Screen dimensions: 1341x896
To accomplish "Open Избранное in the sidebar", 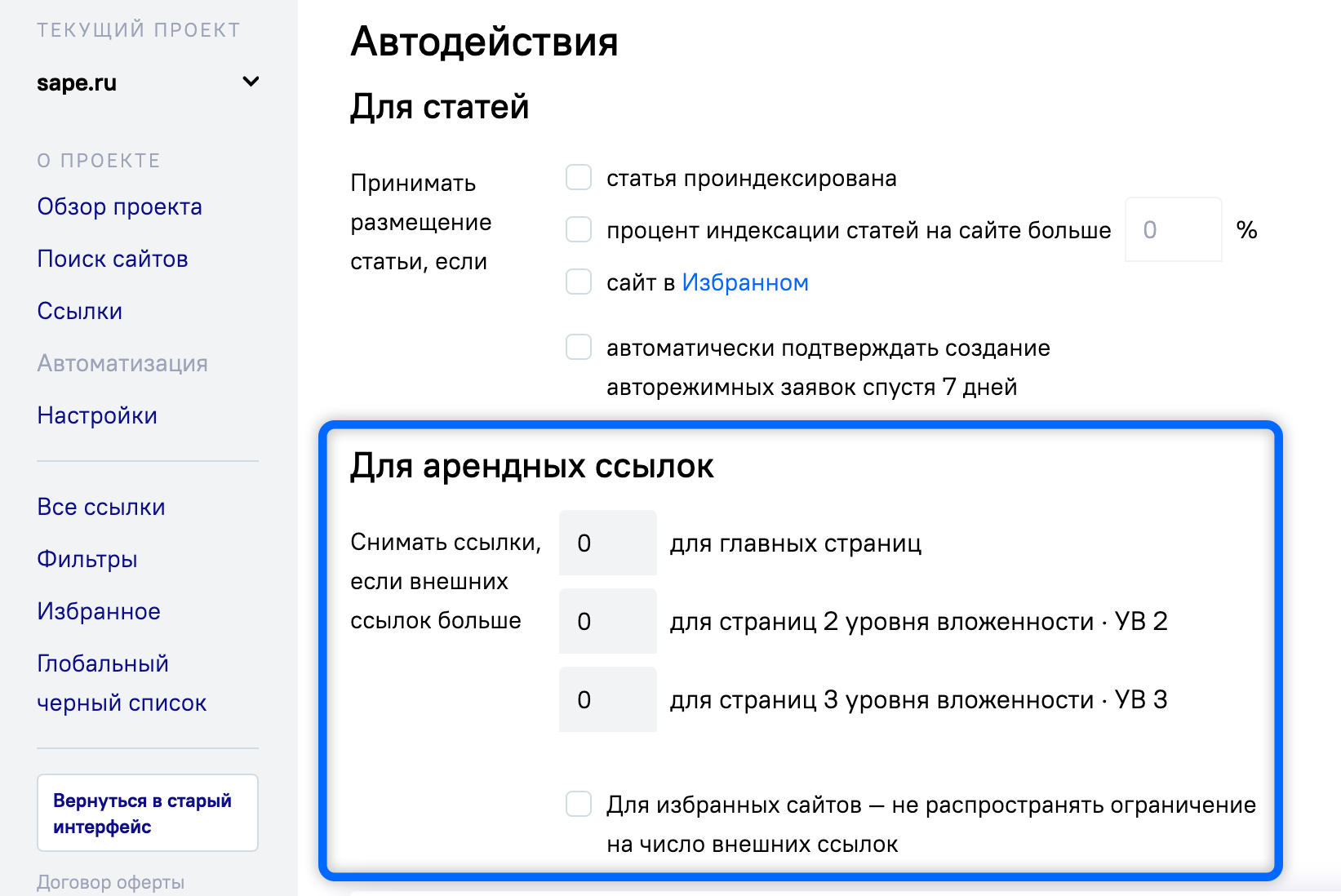I will click(99, 611).
